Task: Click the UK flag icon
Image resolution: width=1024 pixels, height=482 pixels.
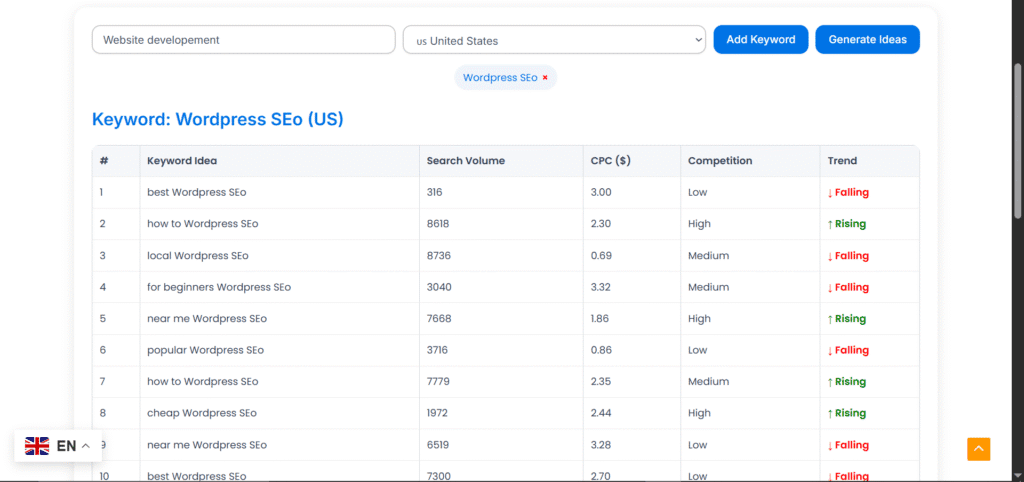Action: [37, 446]
